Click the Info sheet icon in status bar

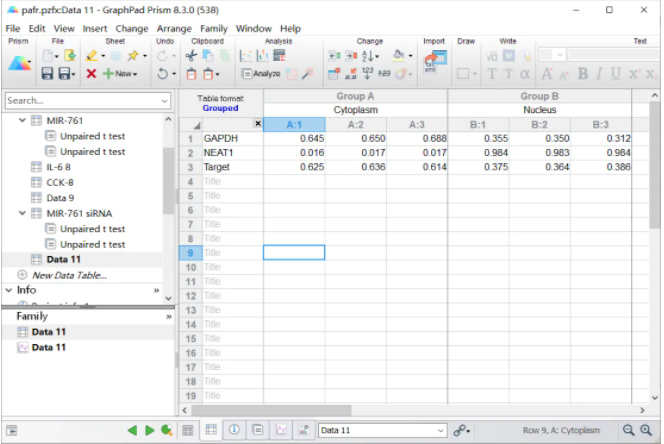[234, 430]
